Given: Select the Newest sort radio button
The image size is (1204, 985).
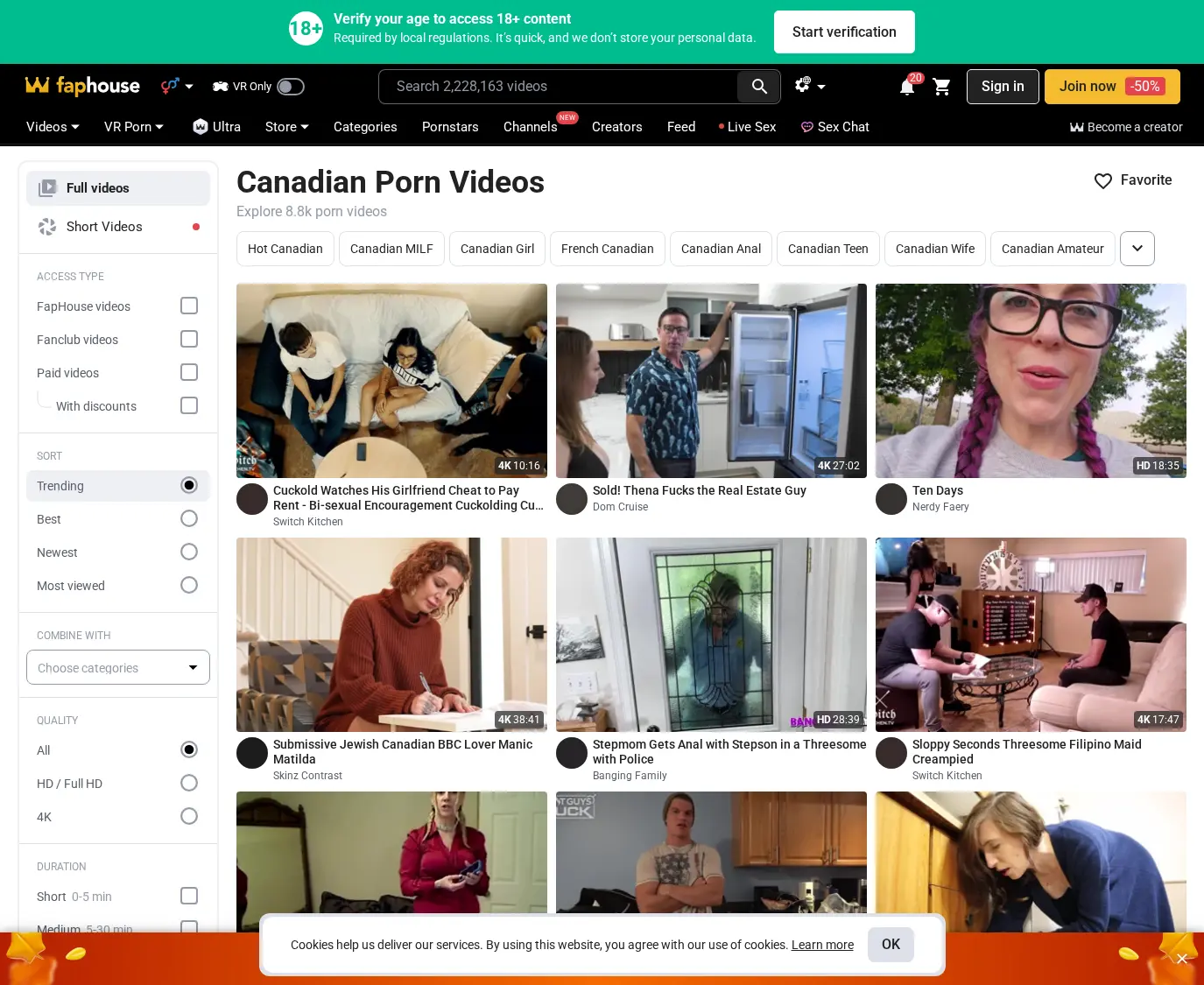Looking at the screenshot, I should coord(189,552).
